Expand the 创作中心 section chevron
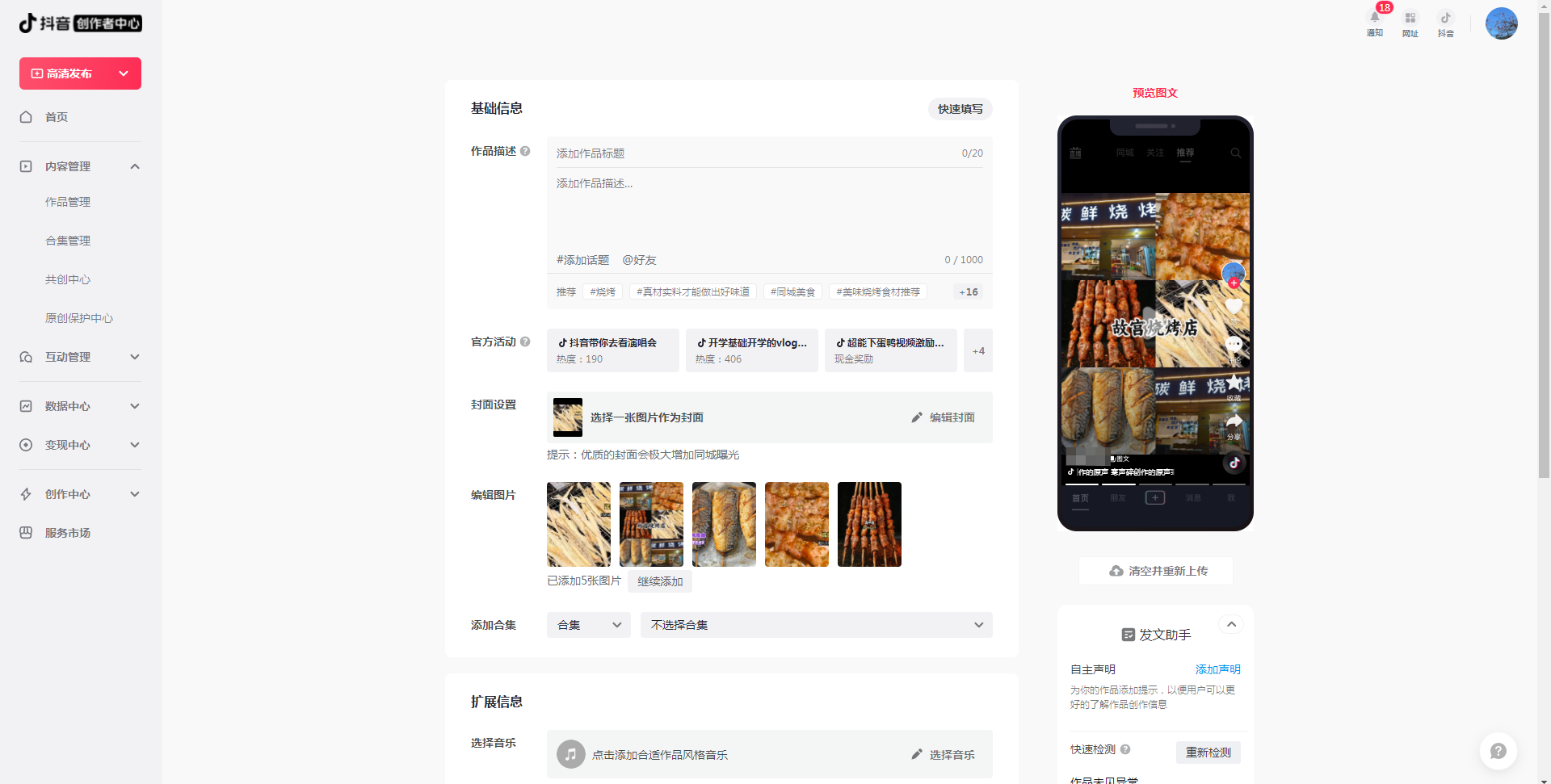 pyautogui.click(x=135, y=494)
